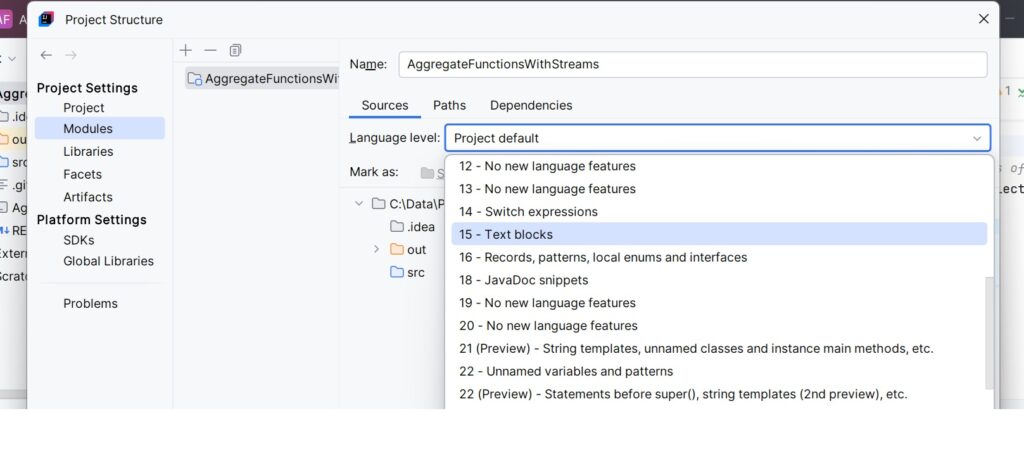
Task: Click the forward navigation arrow
Action: pos(71,55)
